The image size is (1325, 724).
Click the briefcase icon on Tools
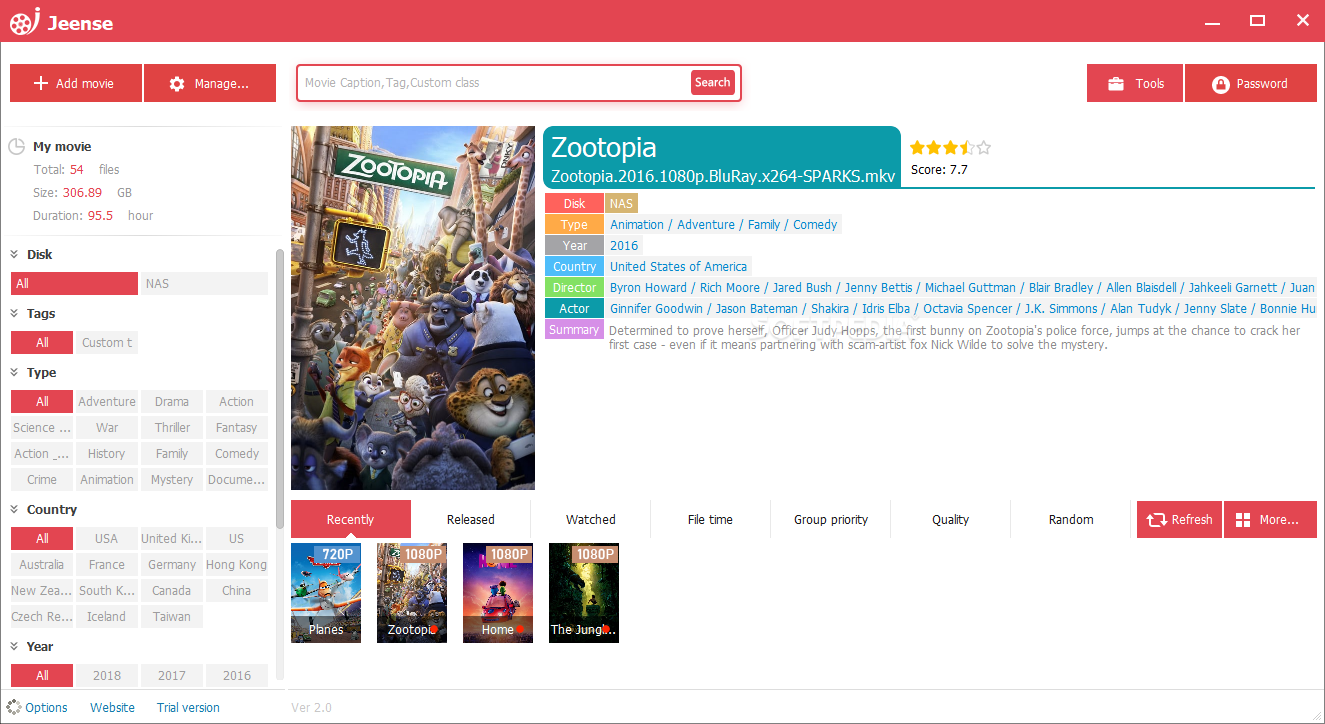click(x=1116, y=84)
